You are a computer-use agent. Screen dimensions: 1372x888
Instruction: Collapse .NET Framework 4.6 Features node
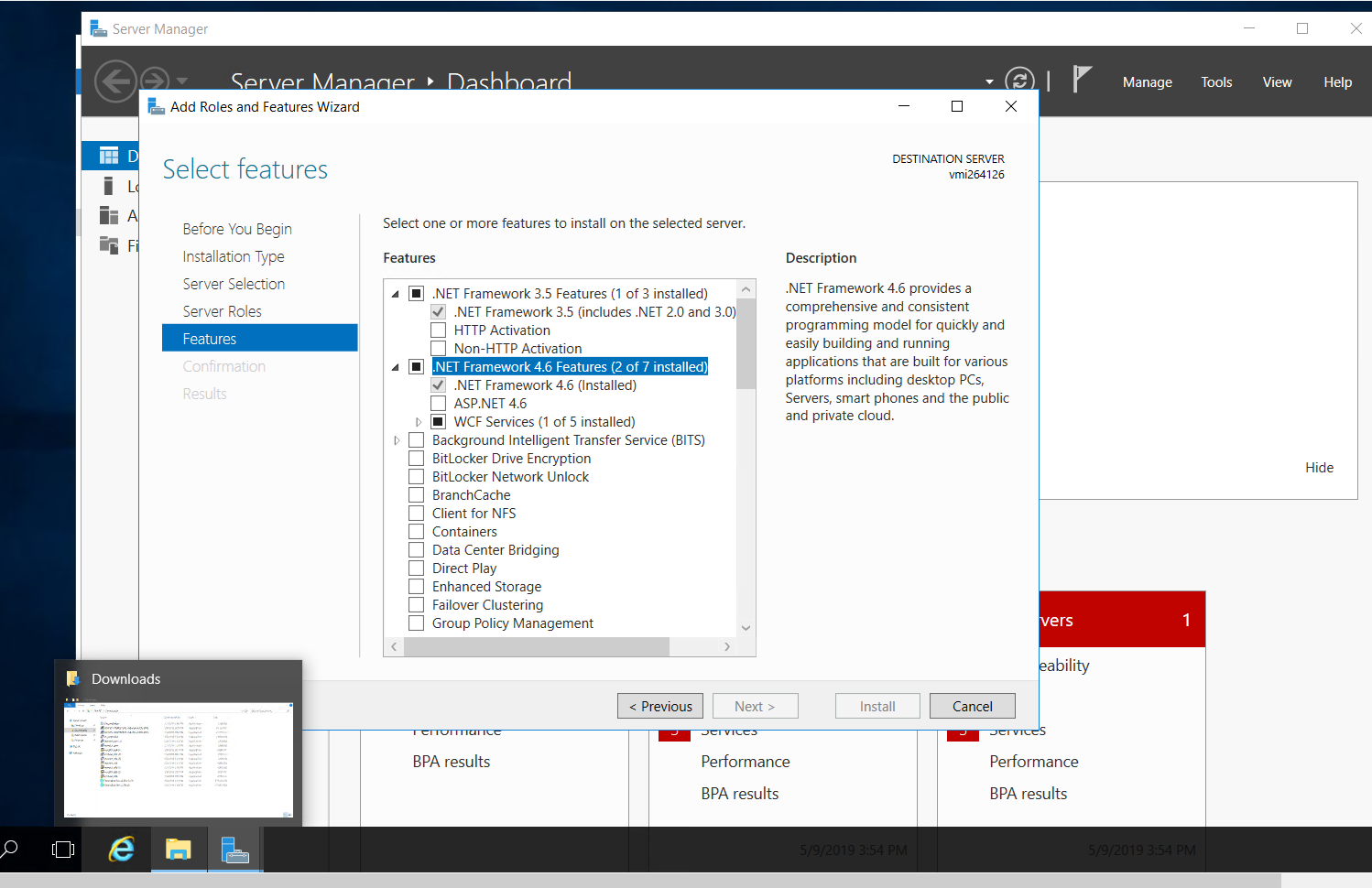coord(396,367)
